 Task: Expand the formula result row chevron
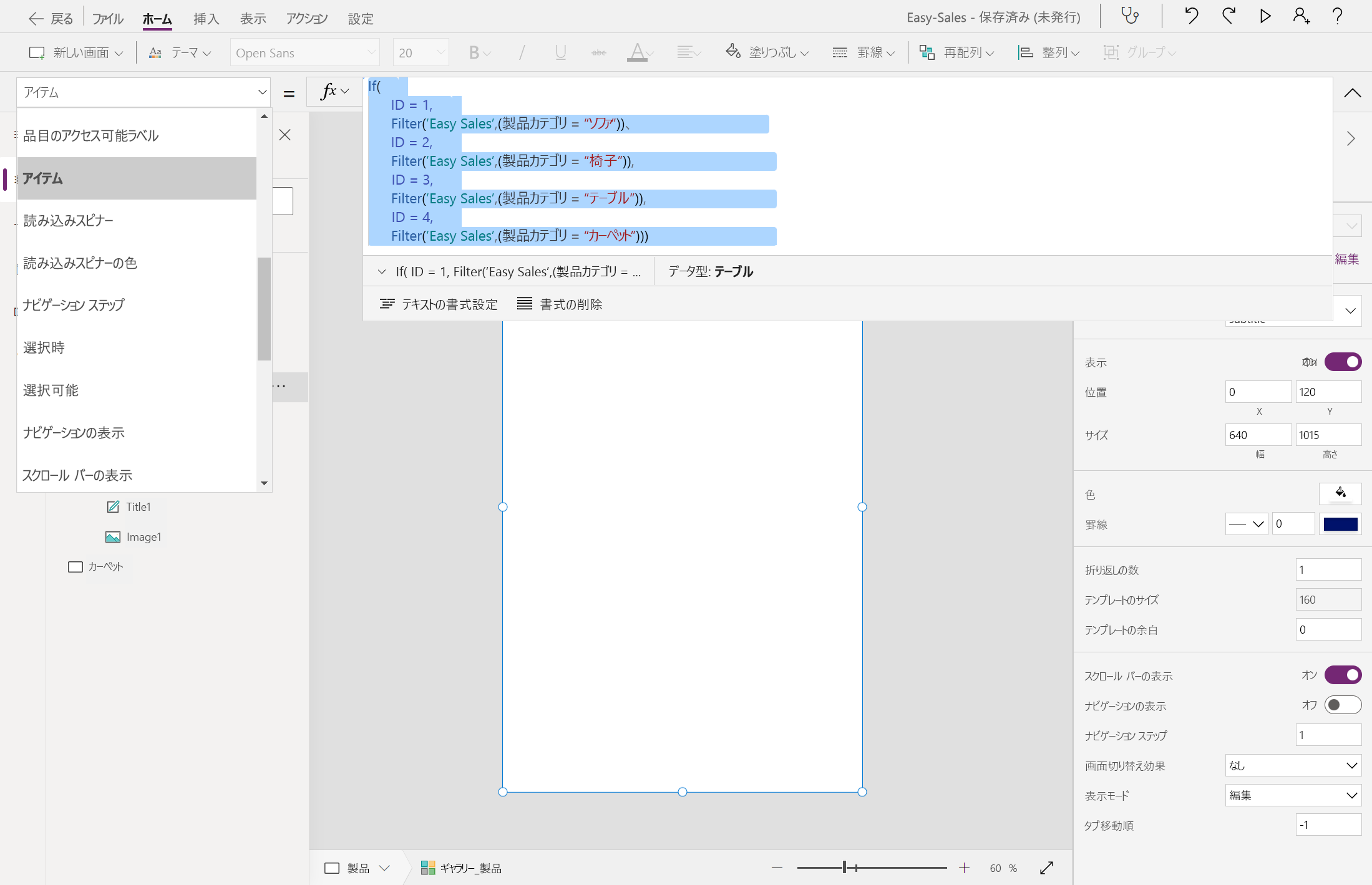pyautogui.click(x=381, y=271)
